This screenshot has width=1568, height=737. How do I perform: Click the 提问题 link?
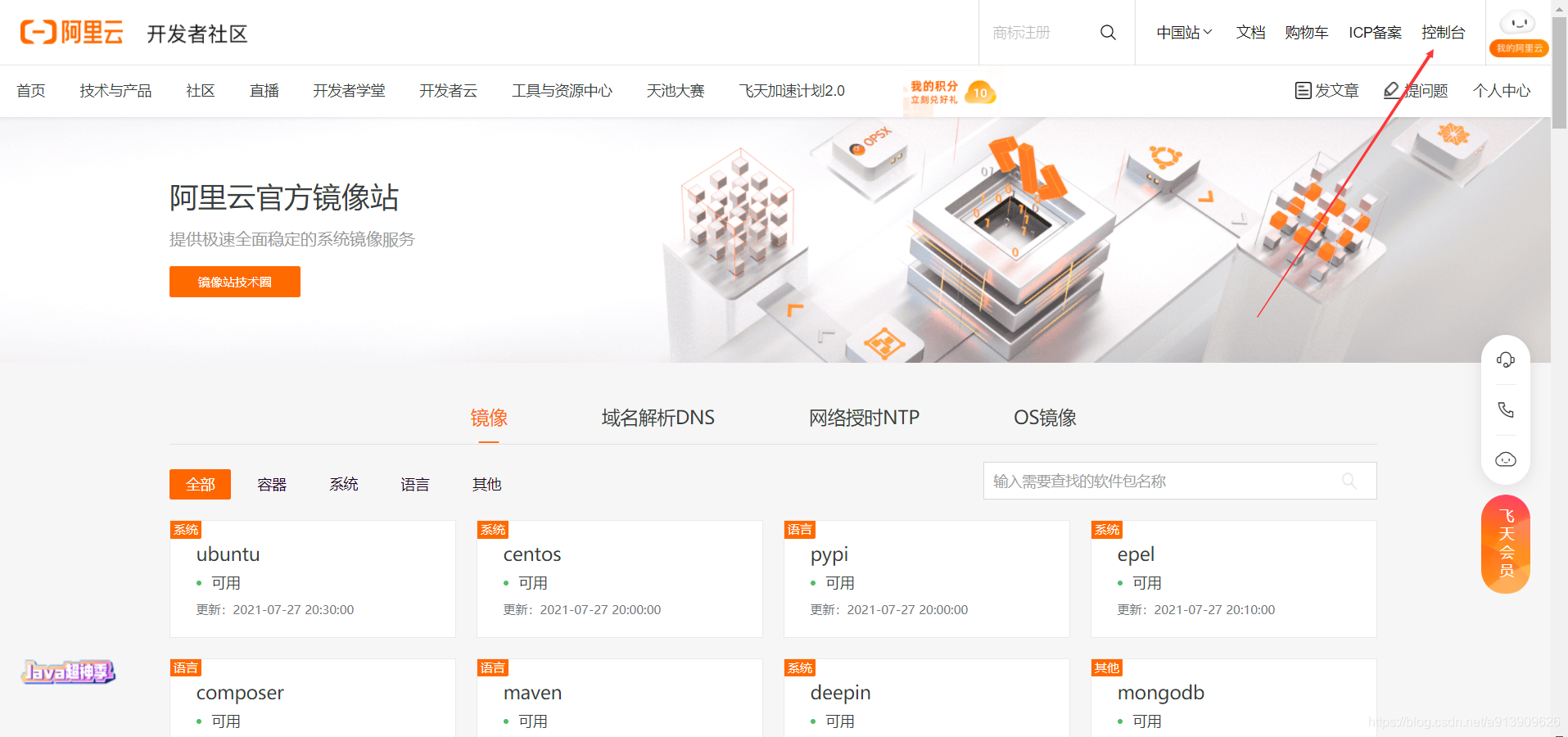coord(1416,91)
